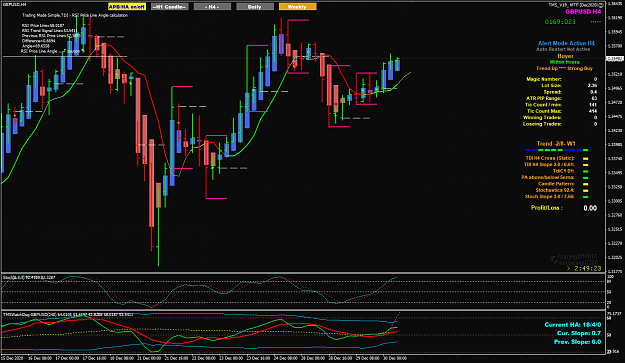
Task: Click the yellow 2:49:23 countdown timer
Action: tap(588, 269)
